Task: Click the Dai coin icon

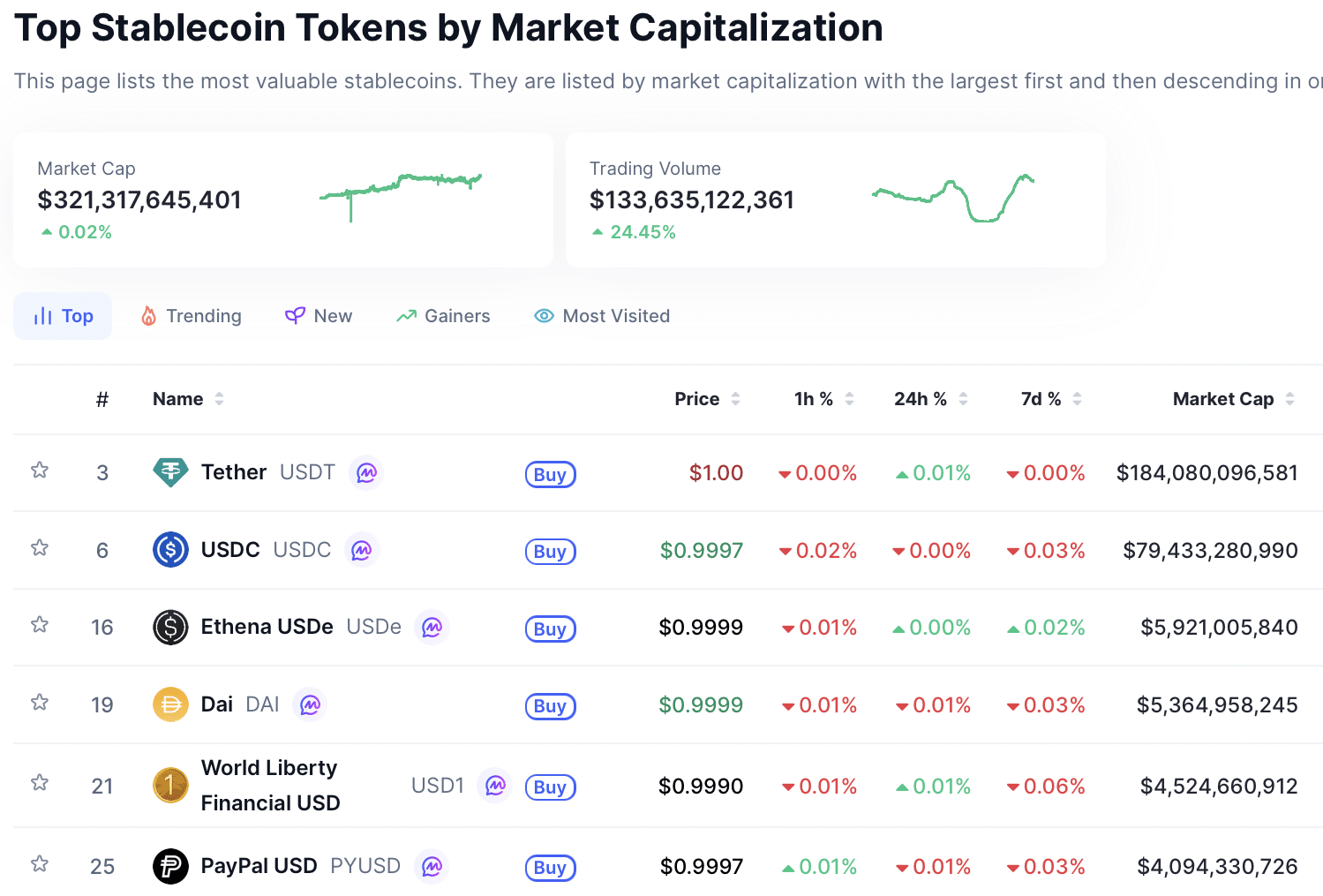Action: pyautogui.click(x=170, y=704)
